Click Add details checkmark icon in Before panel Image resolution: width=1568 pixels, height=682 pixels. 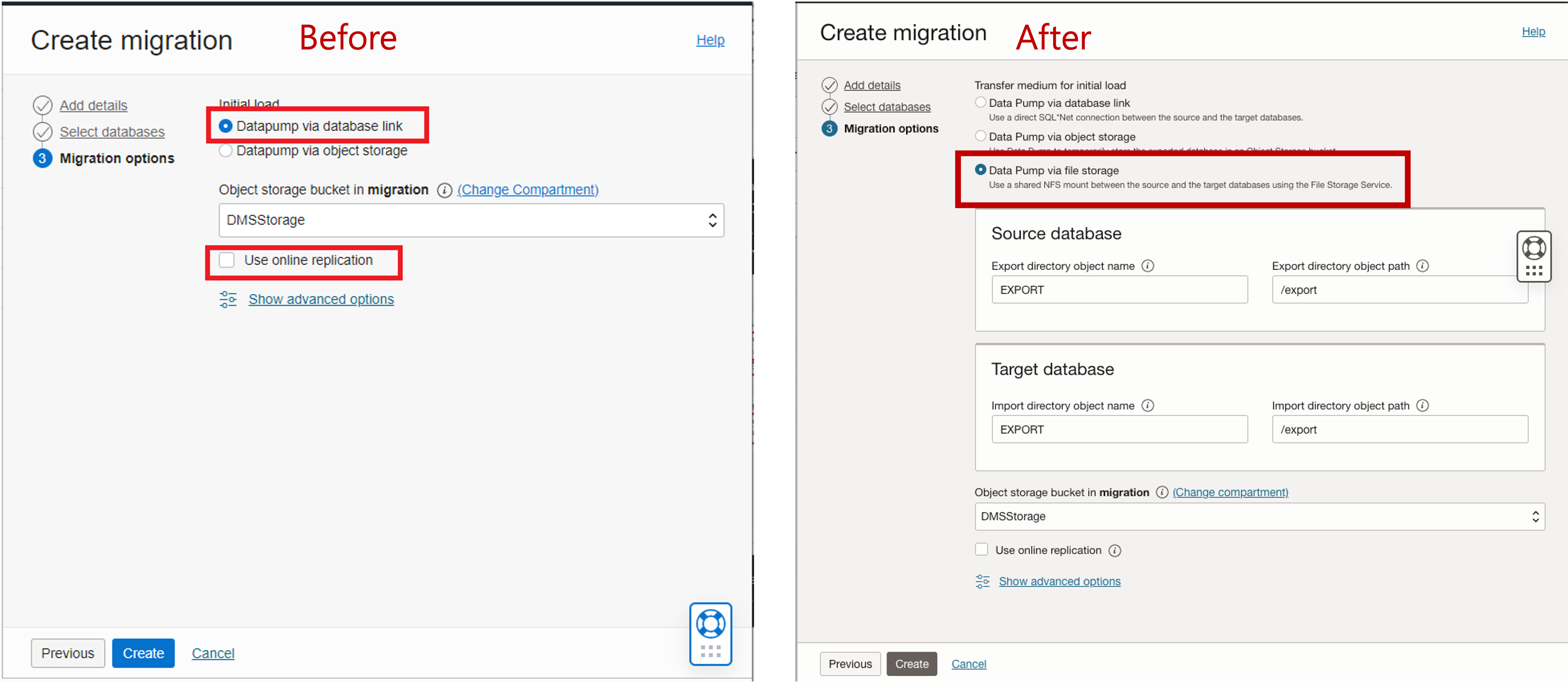coord(42,105)
